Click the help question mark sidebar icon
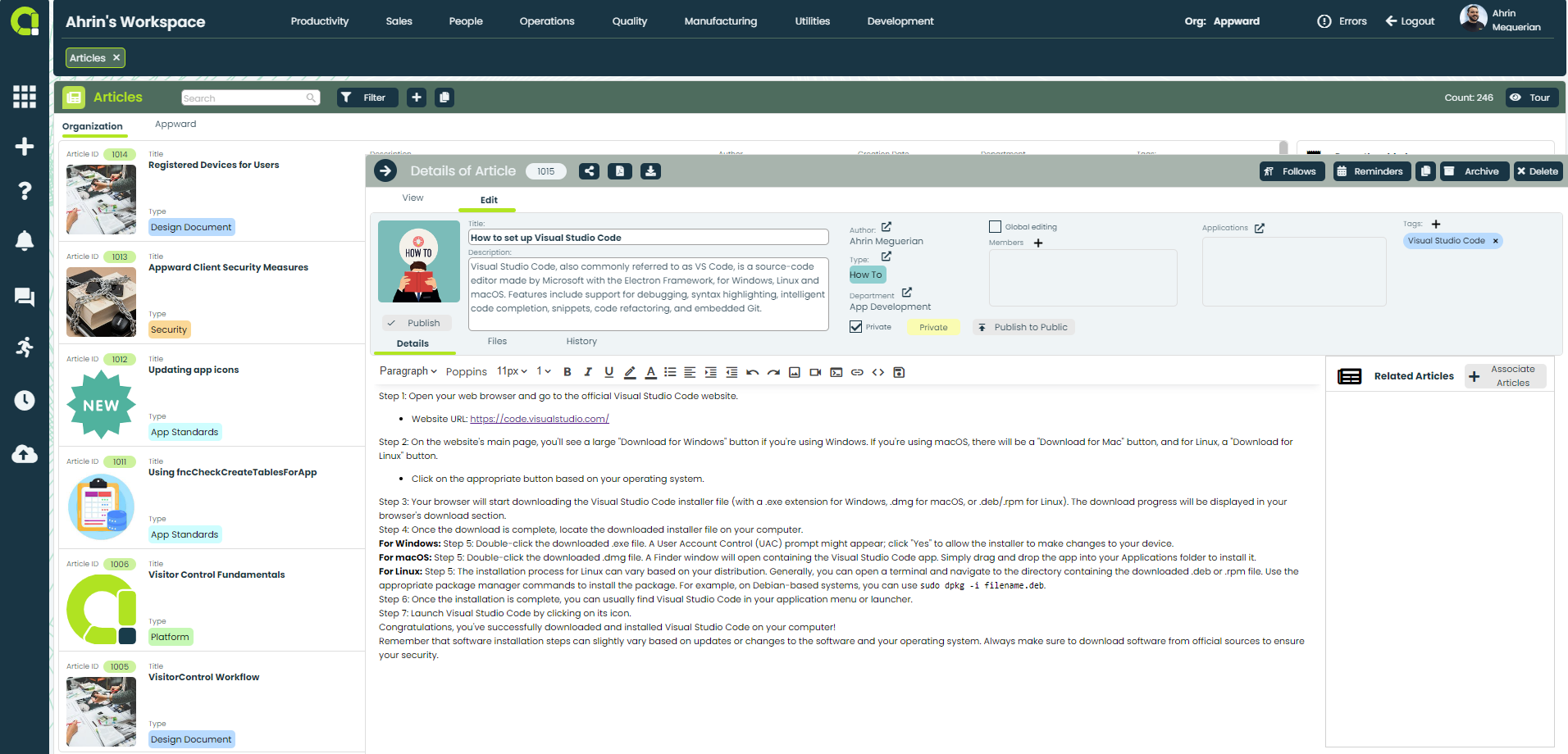Viewport: 1568px width, 754px height. (25, 191)
